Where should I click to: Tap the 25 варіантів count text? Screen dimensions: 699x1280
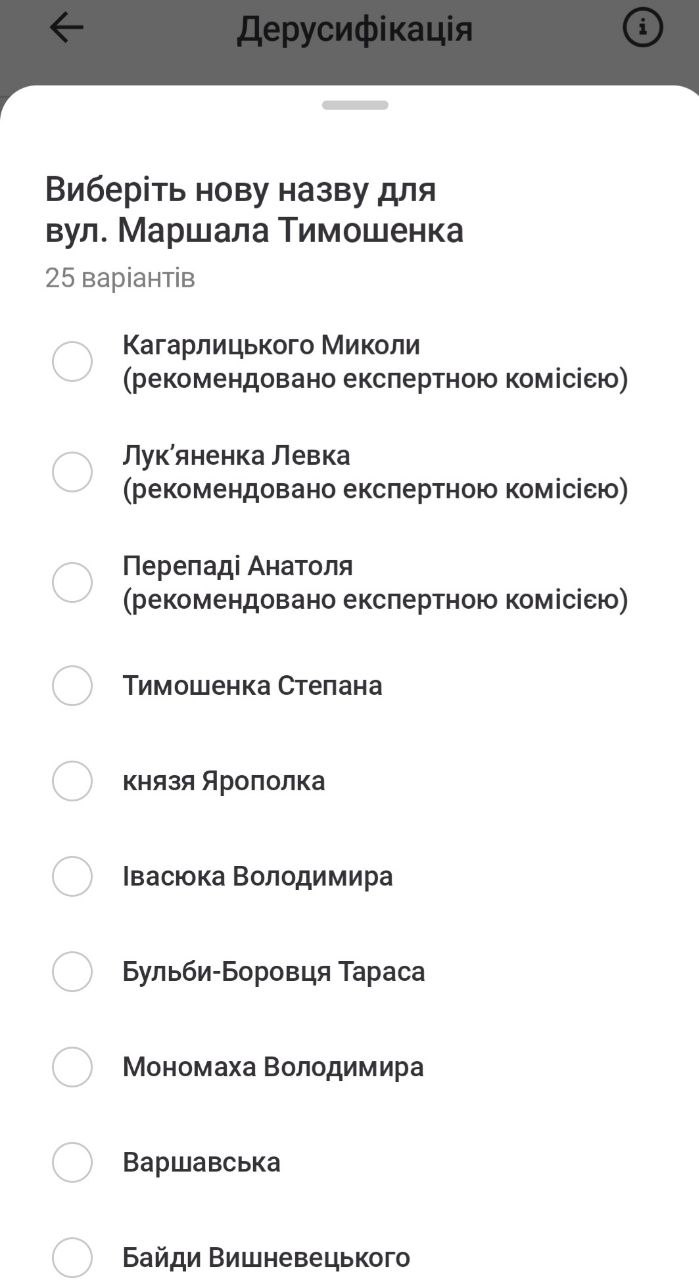click(x=120, y=277)
